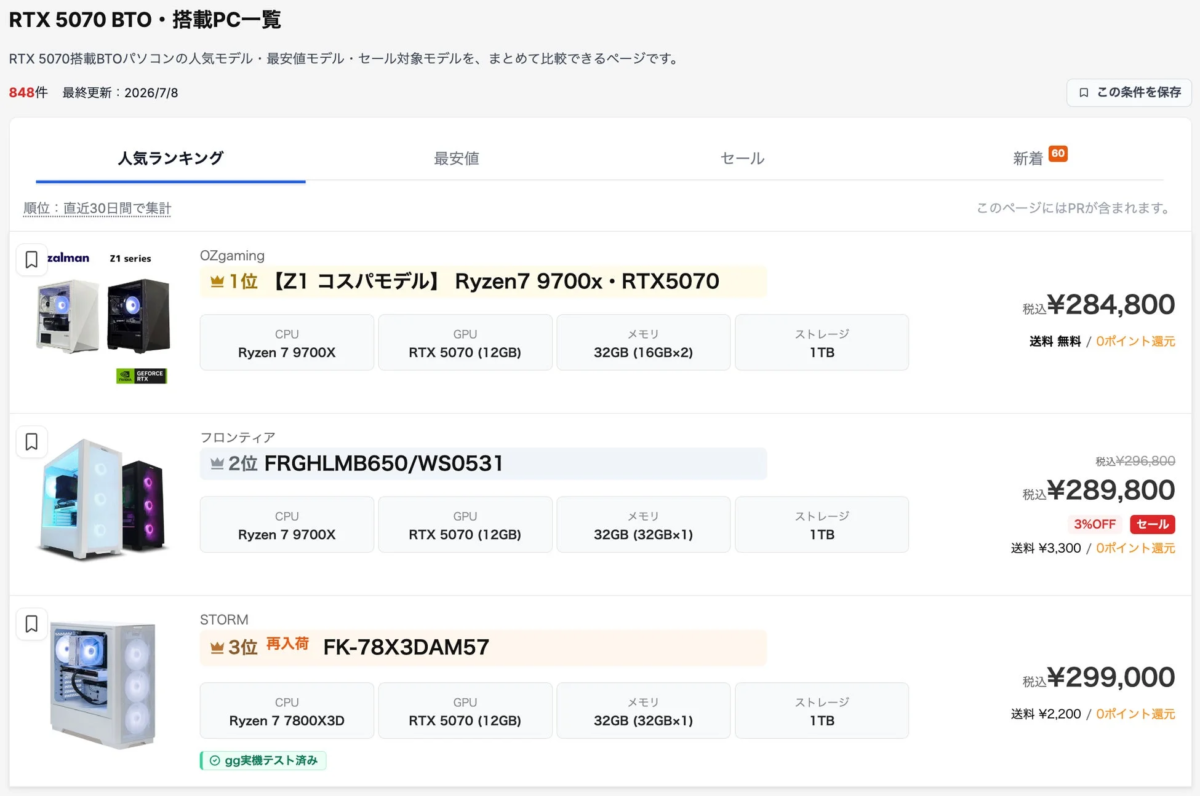Click the struck-through ¥296,800 original price

click(x=1146, y=461)
